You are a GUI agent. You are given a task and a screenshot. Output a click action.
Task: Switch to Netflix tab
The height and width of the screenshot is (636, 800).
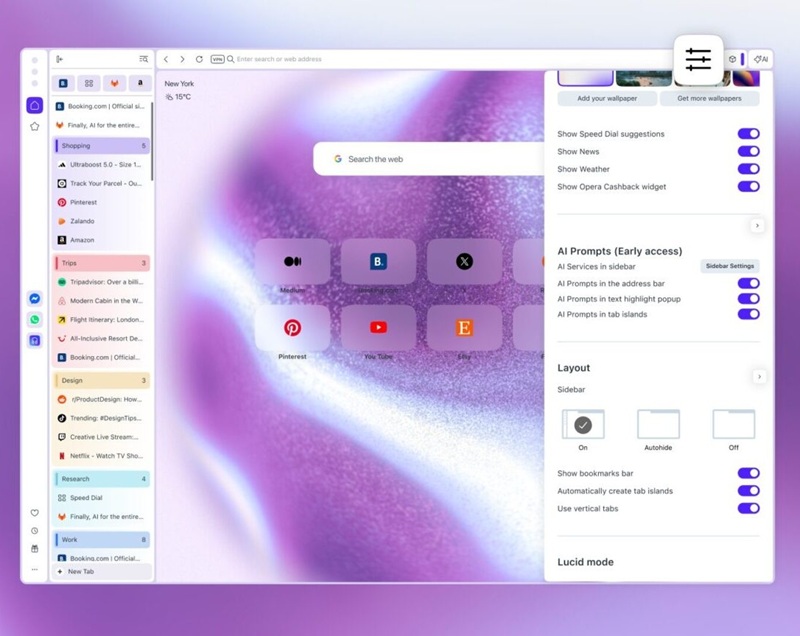pos(101,456)
